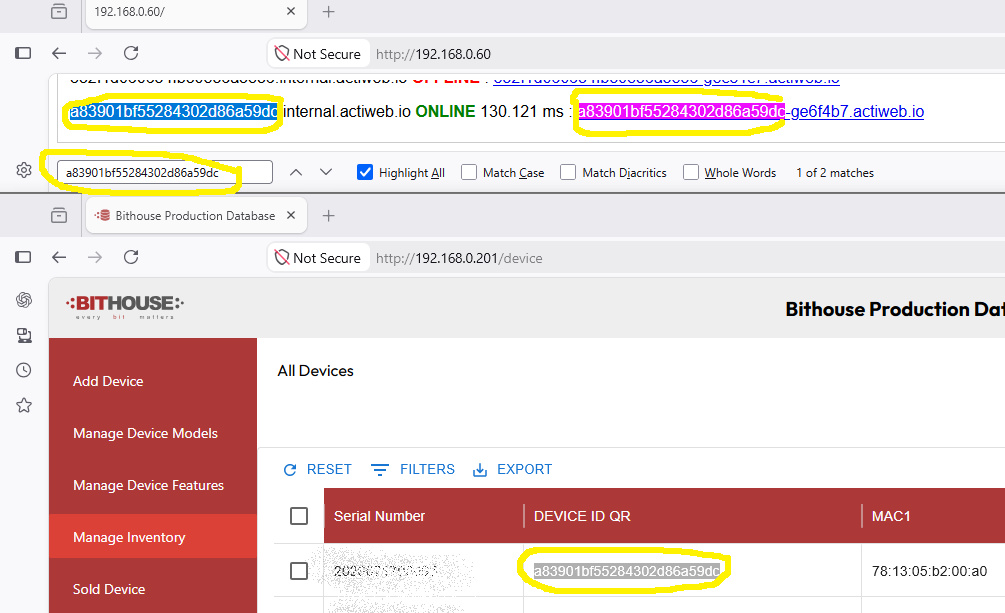Go back in the top browser window

pyautogui.click(x=59, y=53)
